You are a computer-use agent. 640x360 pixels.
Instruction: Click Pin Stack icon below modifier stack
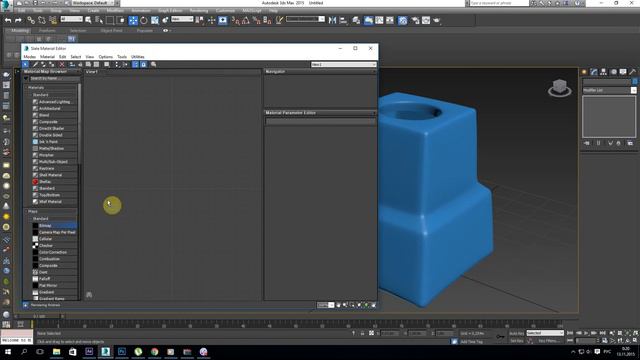587,143
